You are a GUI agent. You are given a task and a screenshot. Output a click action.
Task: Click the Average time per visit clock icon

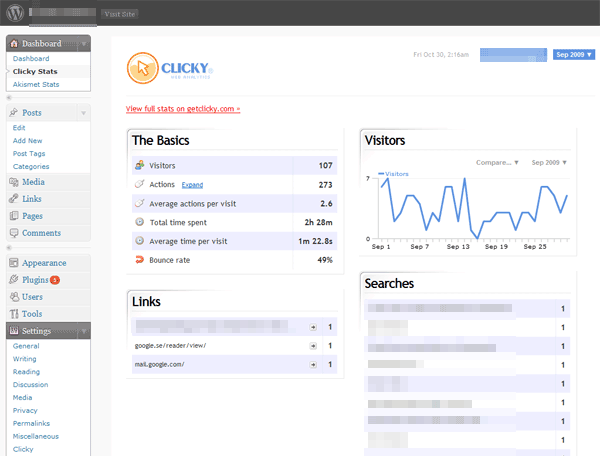pos(140,241)
